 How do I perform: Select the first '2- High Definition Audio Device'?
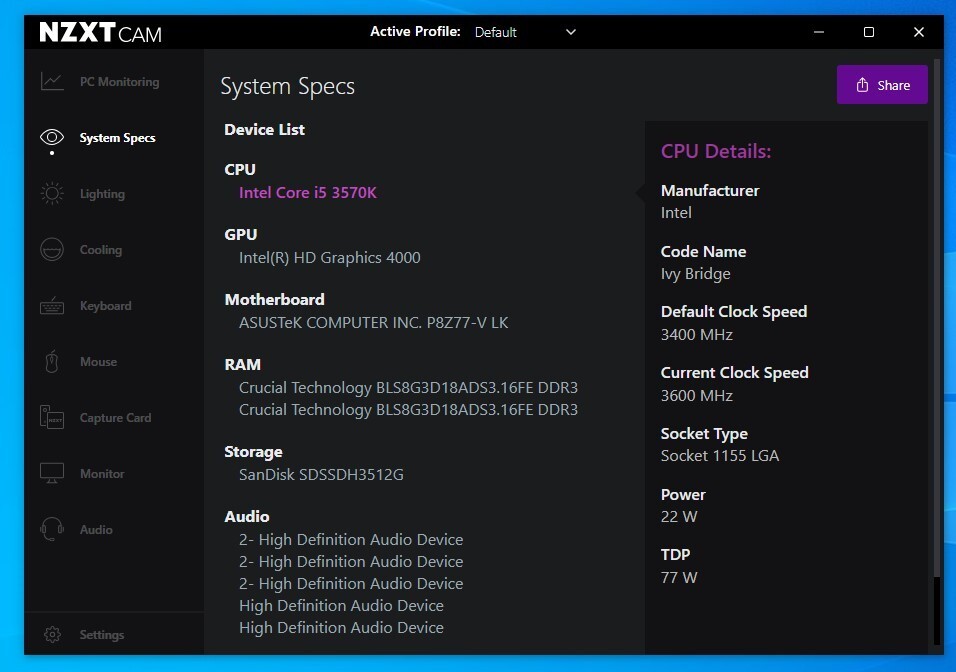click(351, 540)
